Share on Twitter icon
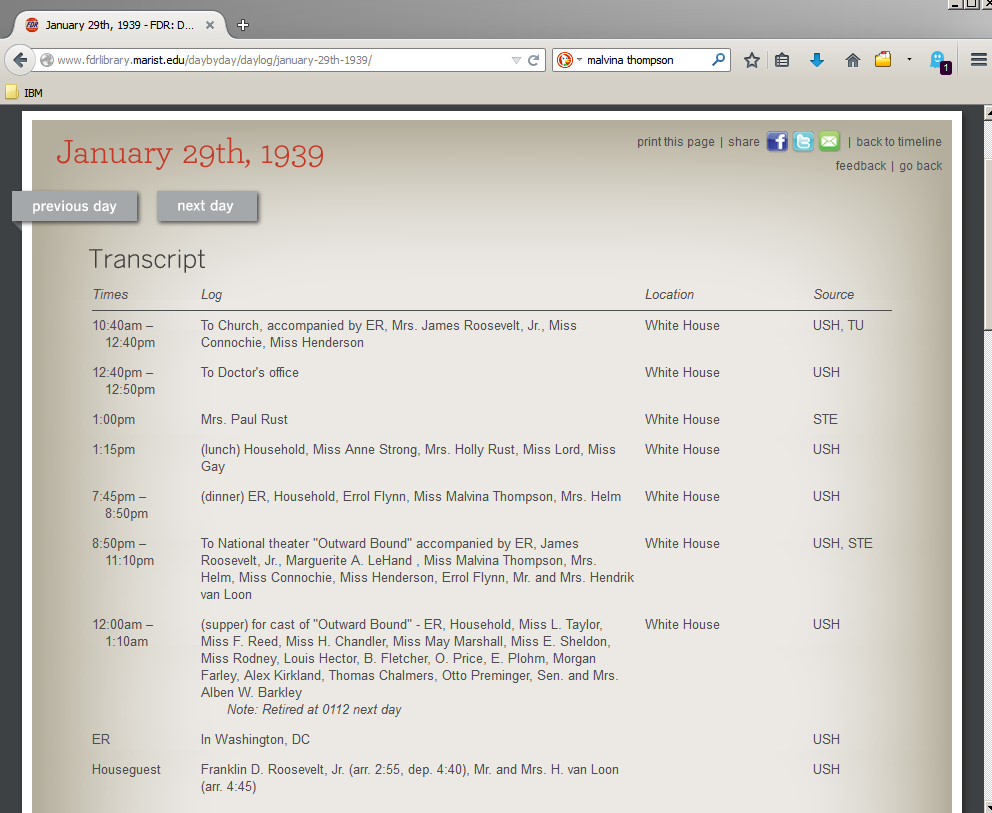The height and width of the screenshot is (813, 992). coord(803,141)
